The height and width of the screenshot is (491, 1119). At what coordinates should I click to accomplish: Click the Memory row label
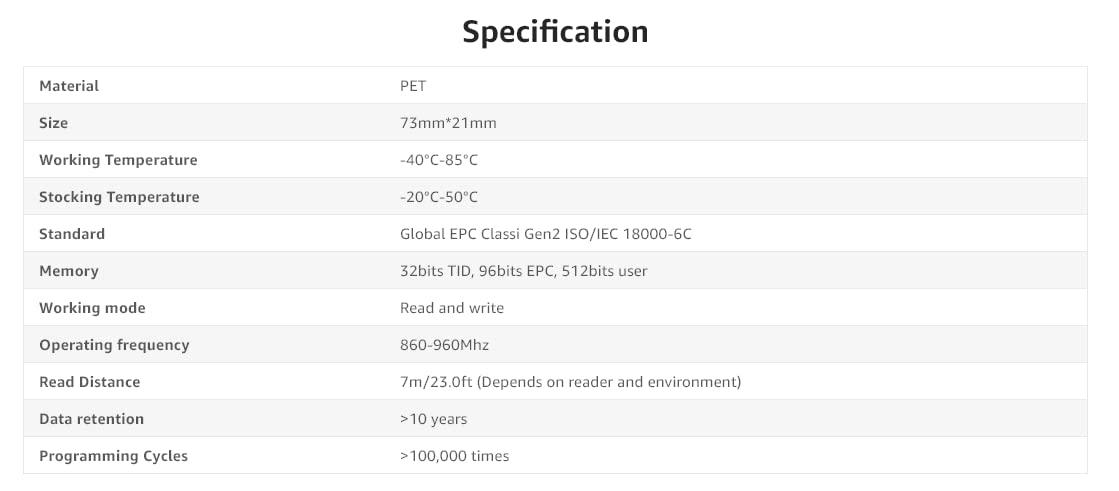[69, 271]
